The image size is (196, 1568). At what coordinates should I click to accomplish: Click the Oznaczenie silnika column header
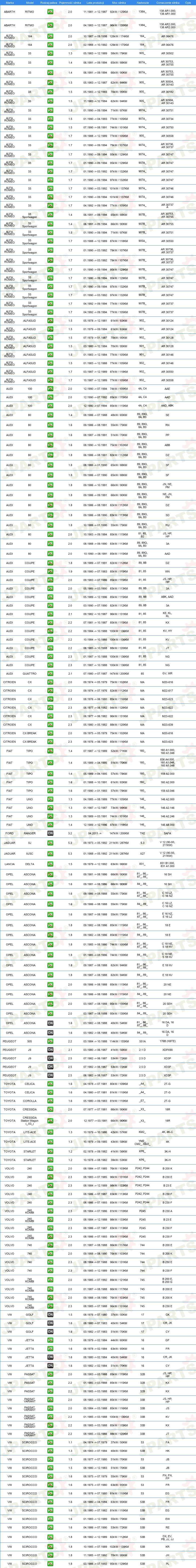[x=167, y=3]
